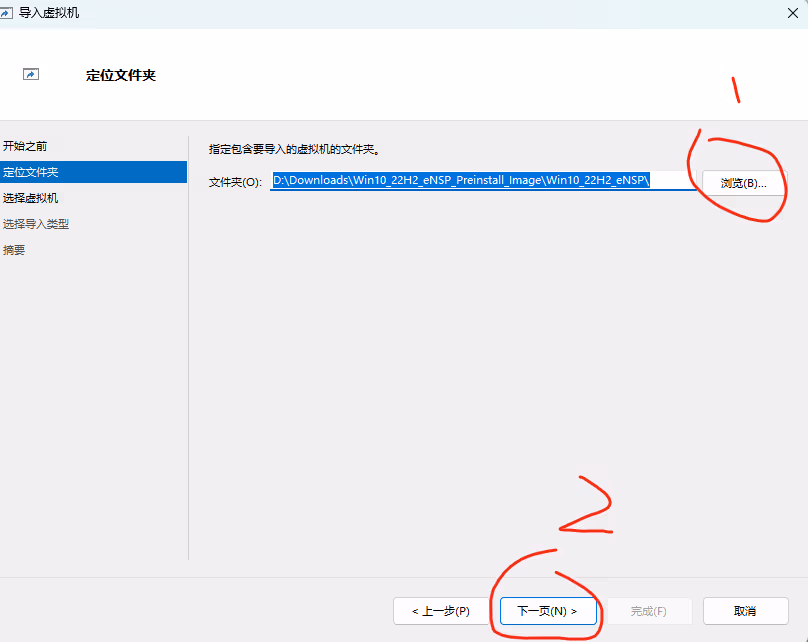Click the handwritten red number 1 annotation
Viewport: 808px width, 642px height.
[737, 90]
